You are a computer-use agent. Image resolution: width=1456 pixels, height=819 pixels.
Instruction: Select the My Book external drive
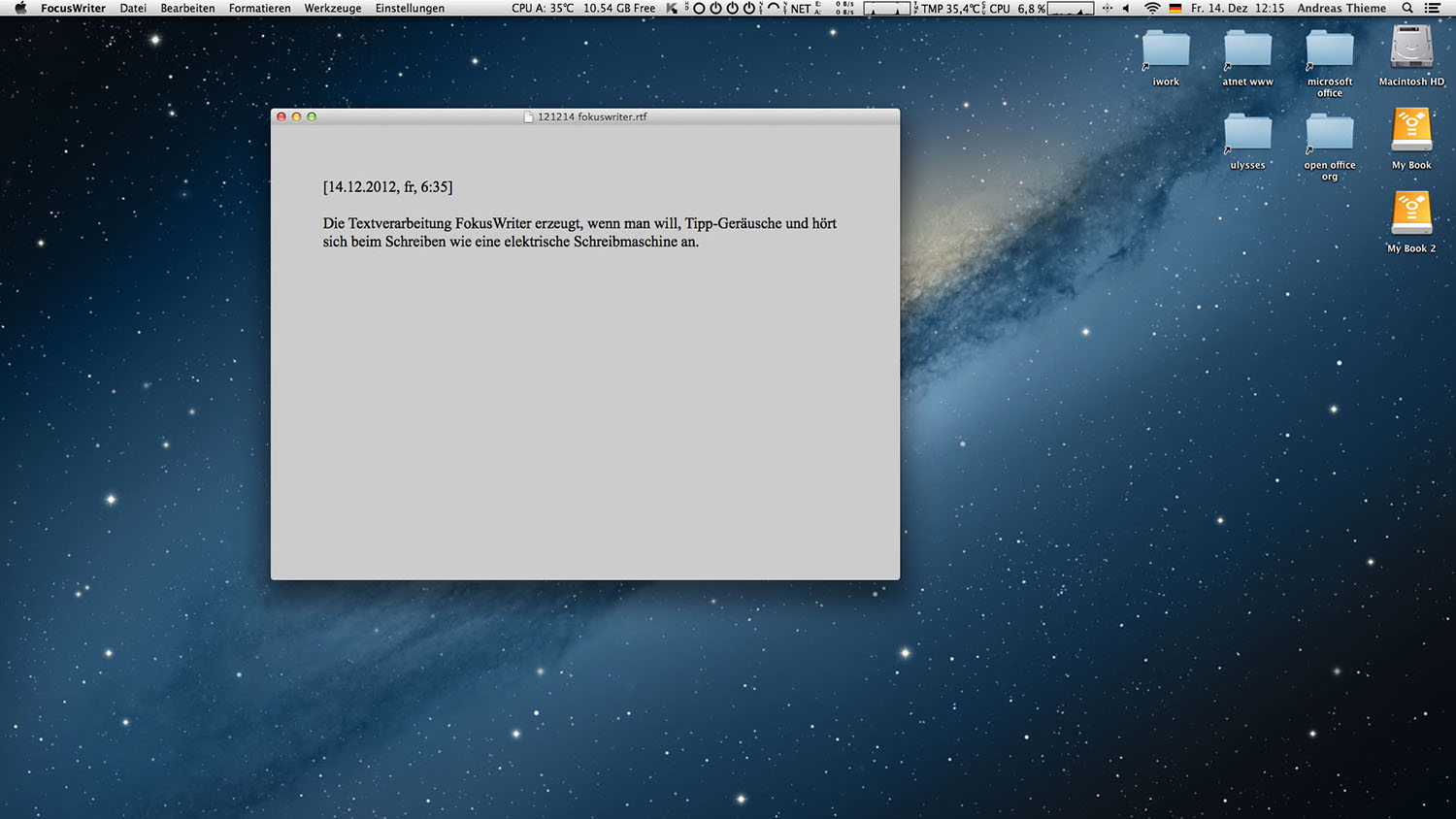point(1411,131)
